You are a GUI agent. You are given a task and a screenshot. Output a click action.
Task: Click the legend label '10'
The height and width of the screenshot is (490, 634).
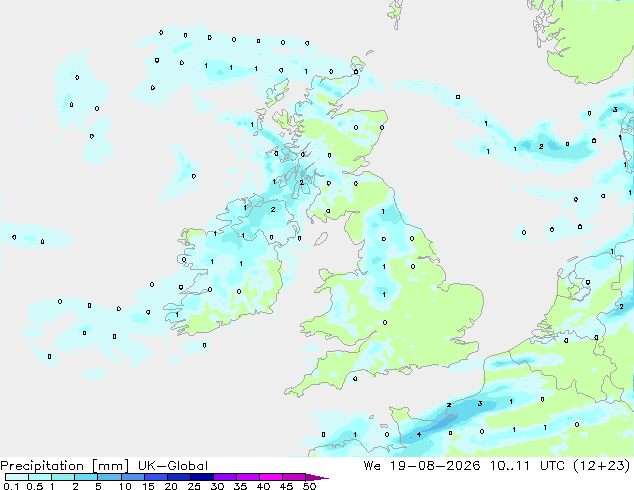click(125, 486)
